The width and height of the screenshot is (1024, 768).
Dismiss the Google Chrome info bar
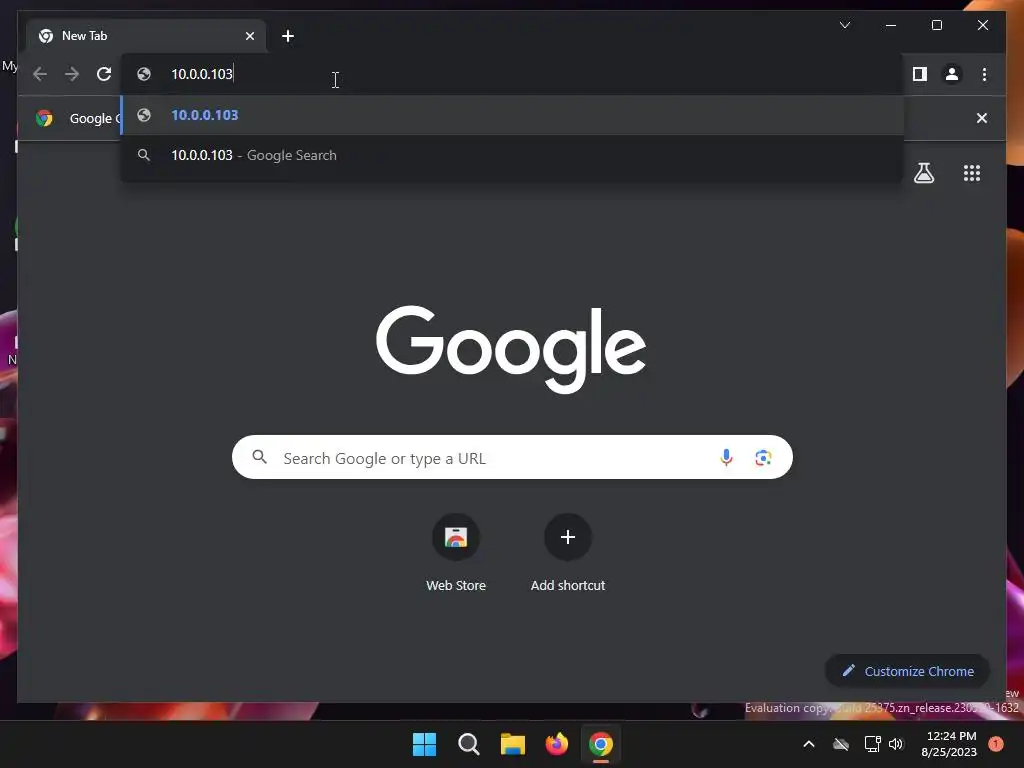point(982,118)
